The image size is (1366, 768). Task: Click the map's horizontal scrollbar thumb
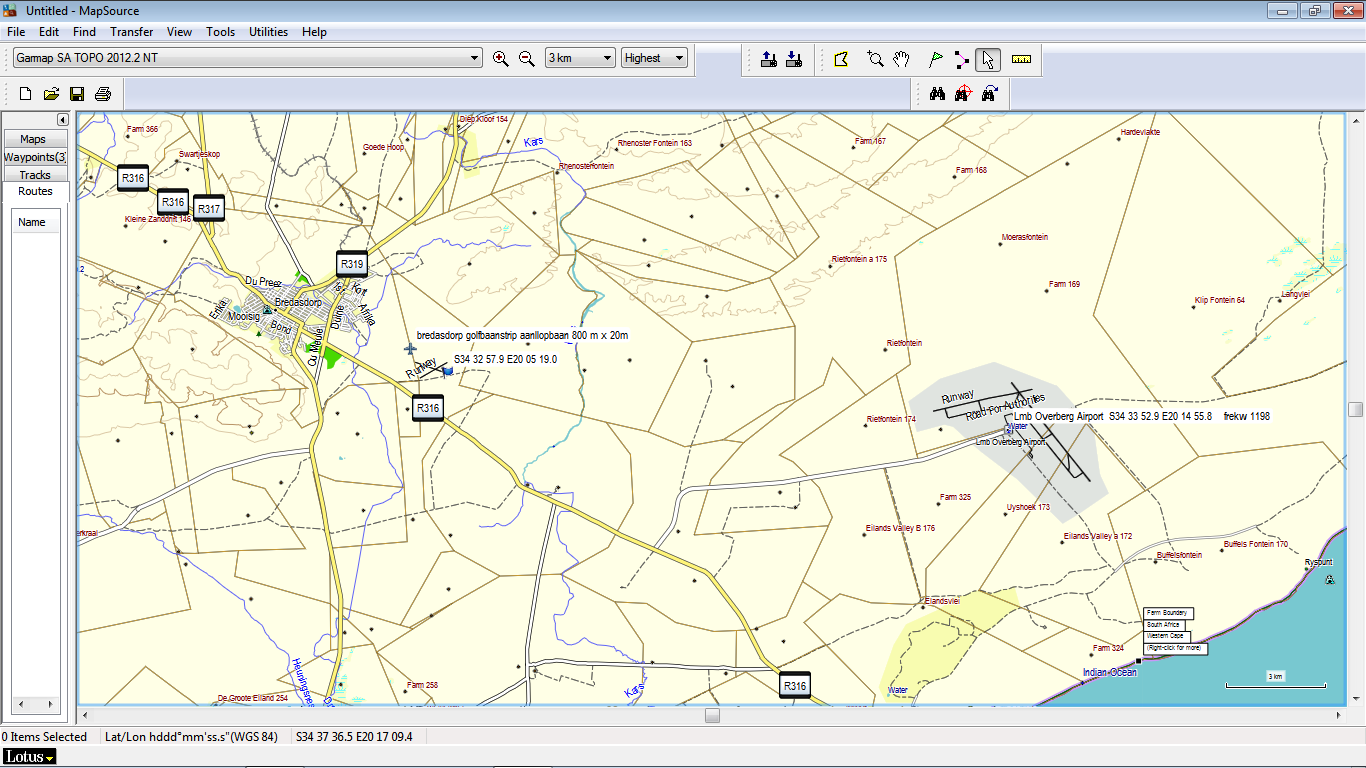pyautogui.click(x=712, y=715)
